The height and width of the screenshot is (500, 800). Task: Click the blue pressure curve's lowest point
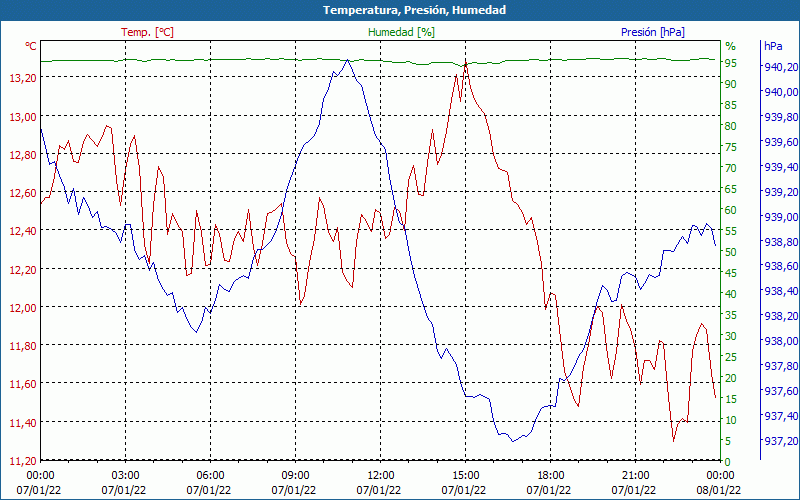tap(513, 441)
